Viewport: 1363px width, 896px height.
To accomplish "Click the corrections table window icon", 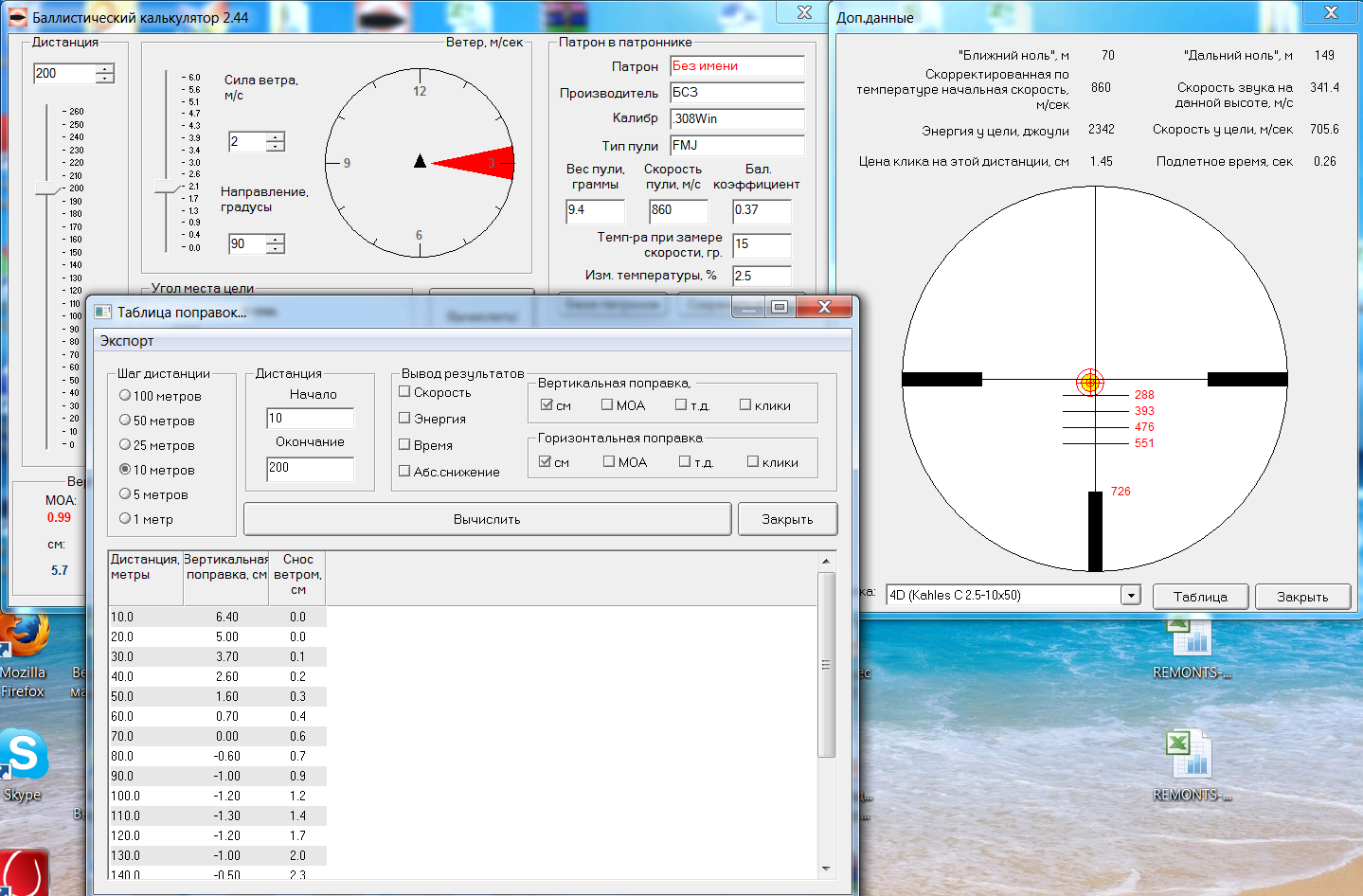I will pyautogui.click(x=103, y=312).
